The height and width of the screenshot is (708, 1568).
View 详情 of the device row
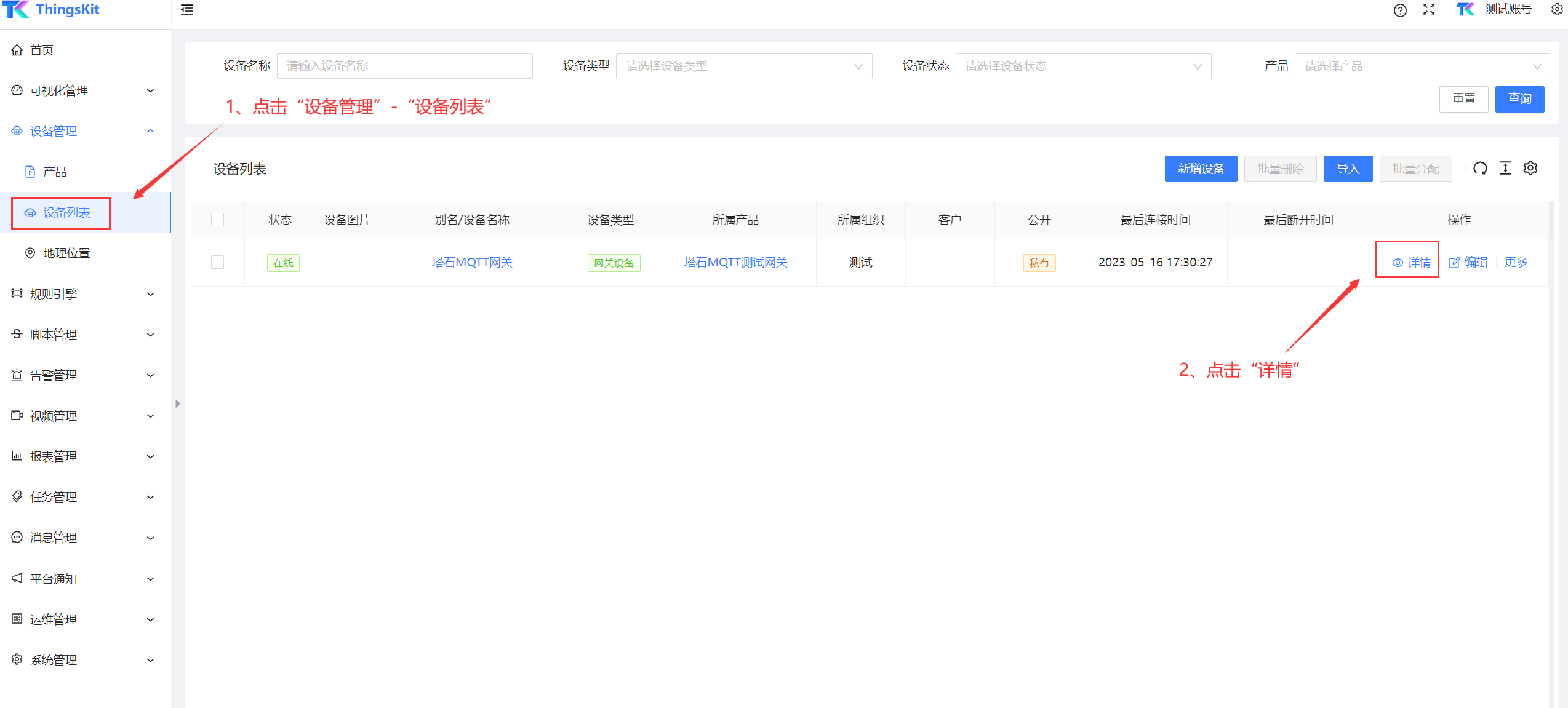pyautogui.click(x=1412, y=263)
